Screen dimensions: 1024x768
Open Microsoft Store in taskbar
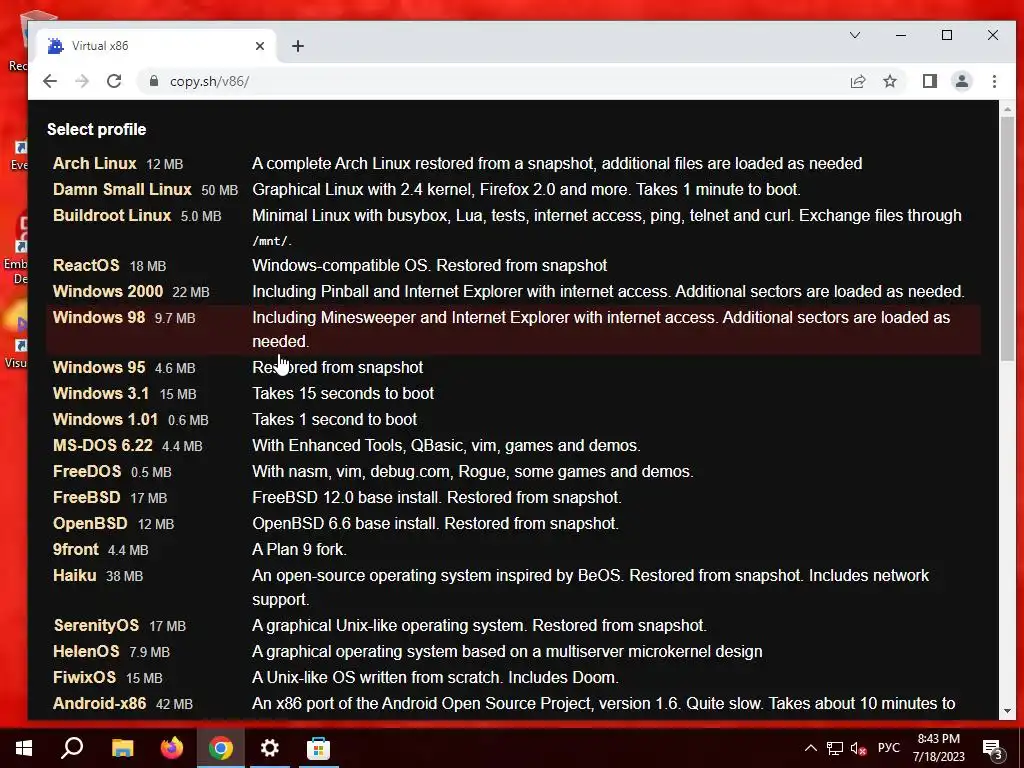click(x=319, y=748)
